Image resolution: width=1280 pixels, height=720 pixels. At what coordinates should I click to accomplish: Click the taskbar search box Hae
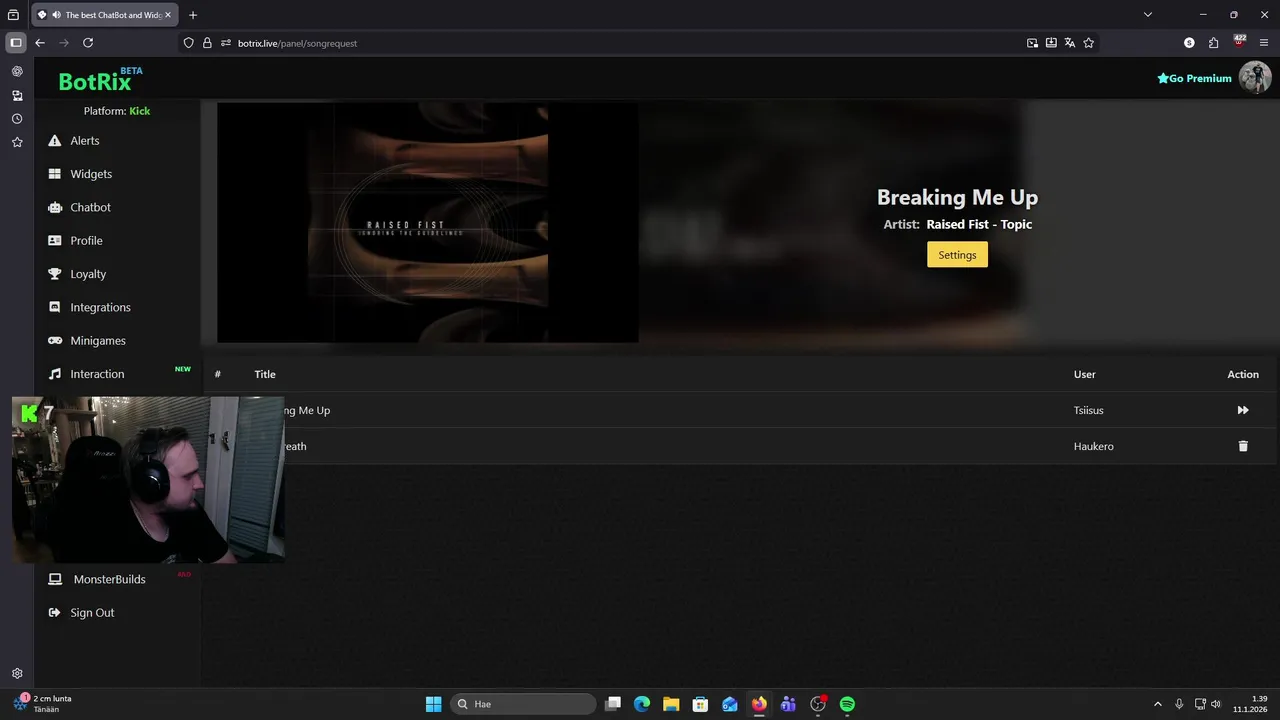522,704
